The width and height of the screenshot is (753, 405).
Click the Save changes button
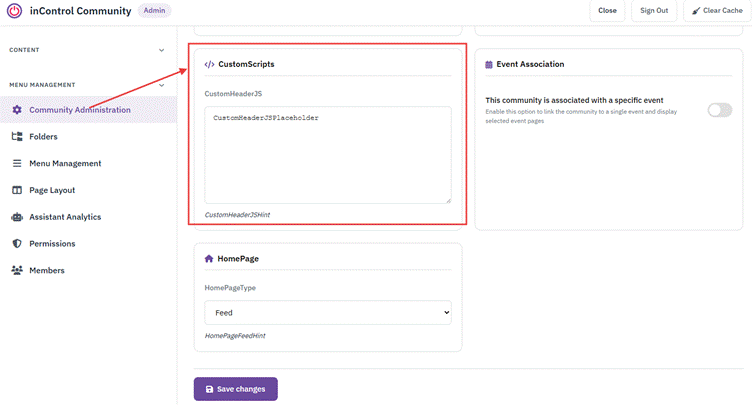236,389
